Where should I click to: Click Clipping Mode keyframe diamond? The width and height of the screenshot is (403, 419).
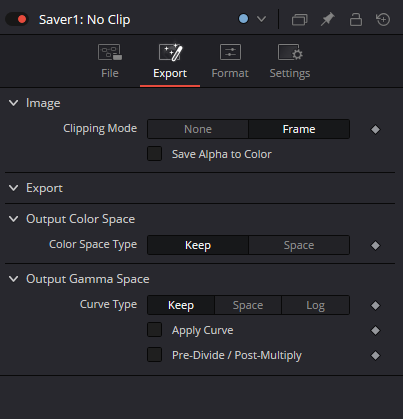375,129
